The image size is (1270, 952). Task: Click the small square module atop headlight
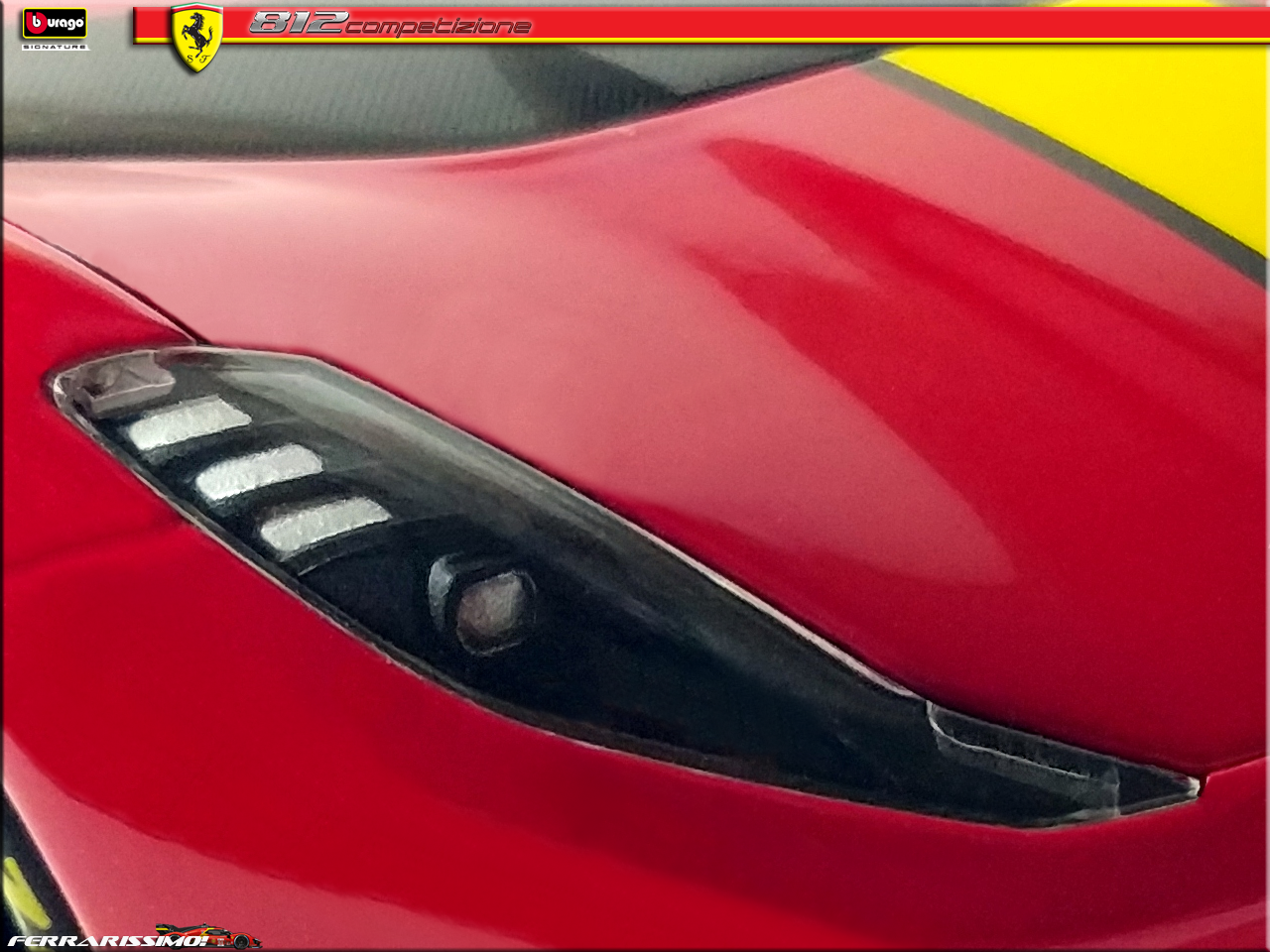coord(117,382)
